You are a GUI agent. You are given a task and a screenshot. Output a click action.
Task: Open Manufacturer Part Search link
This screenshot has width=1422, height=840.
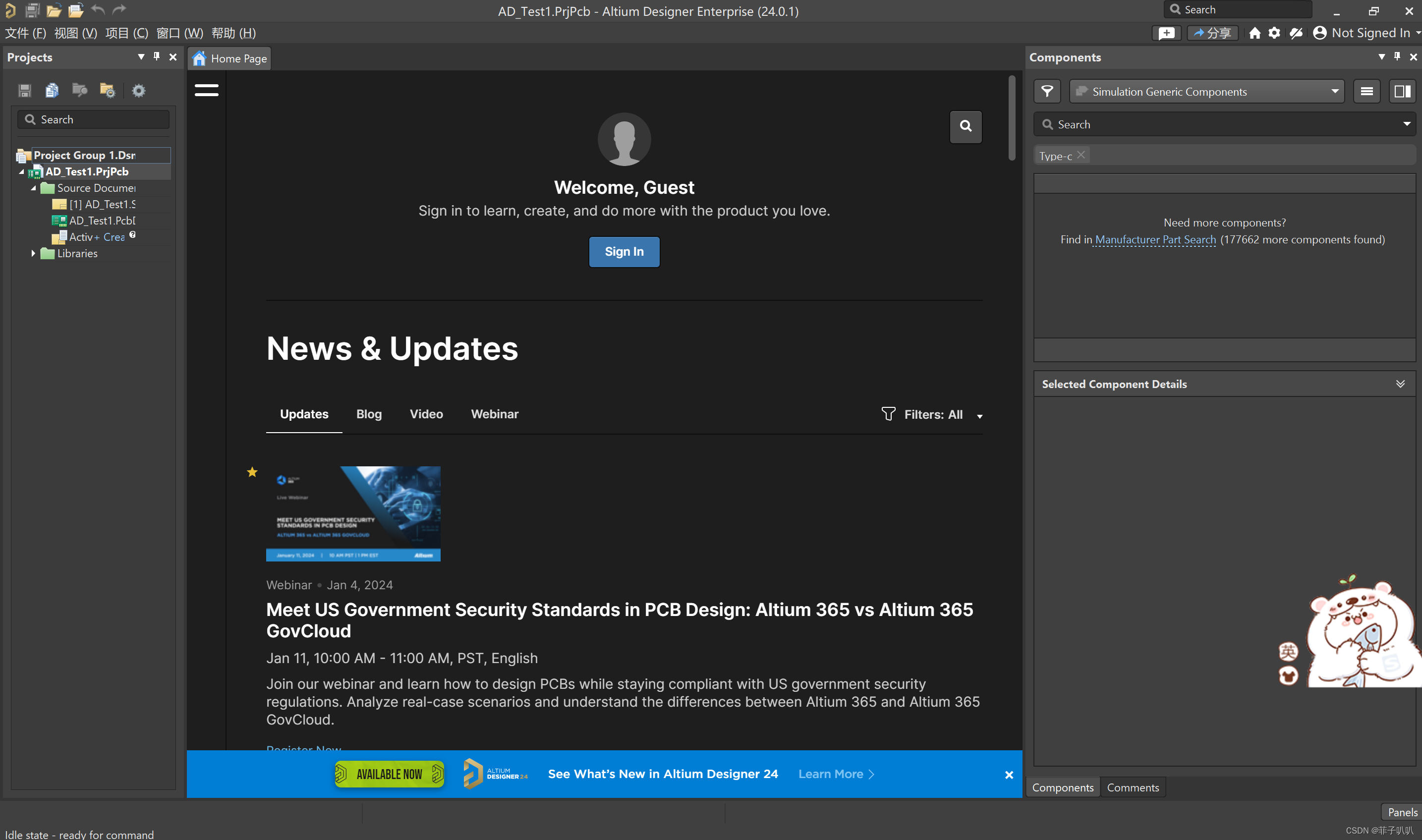(x=1155, y=239)
